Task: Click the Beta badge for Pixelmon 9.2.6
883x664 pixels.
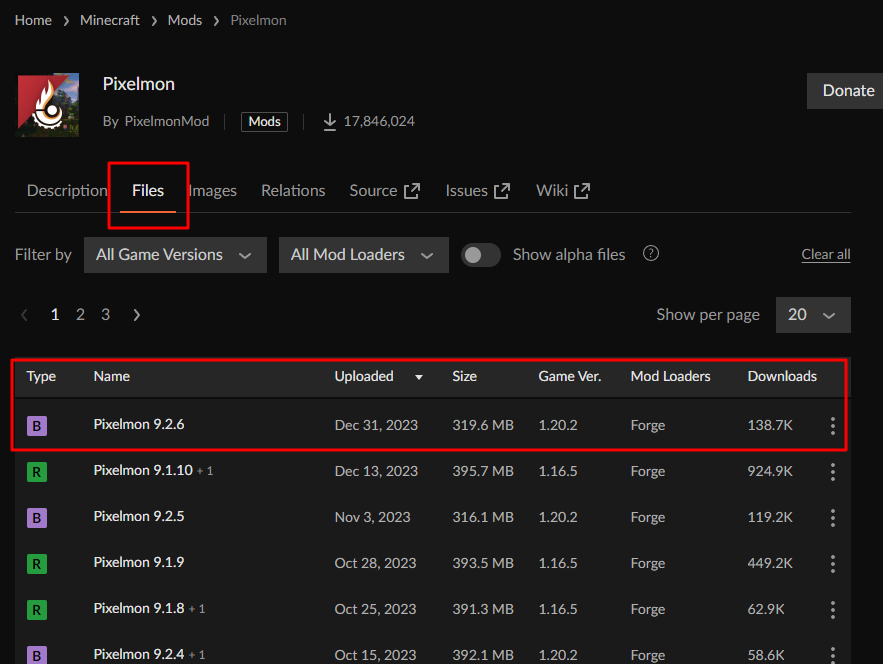Action: coord(37,426)
